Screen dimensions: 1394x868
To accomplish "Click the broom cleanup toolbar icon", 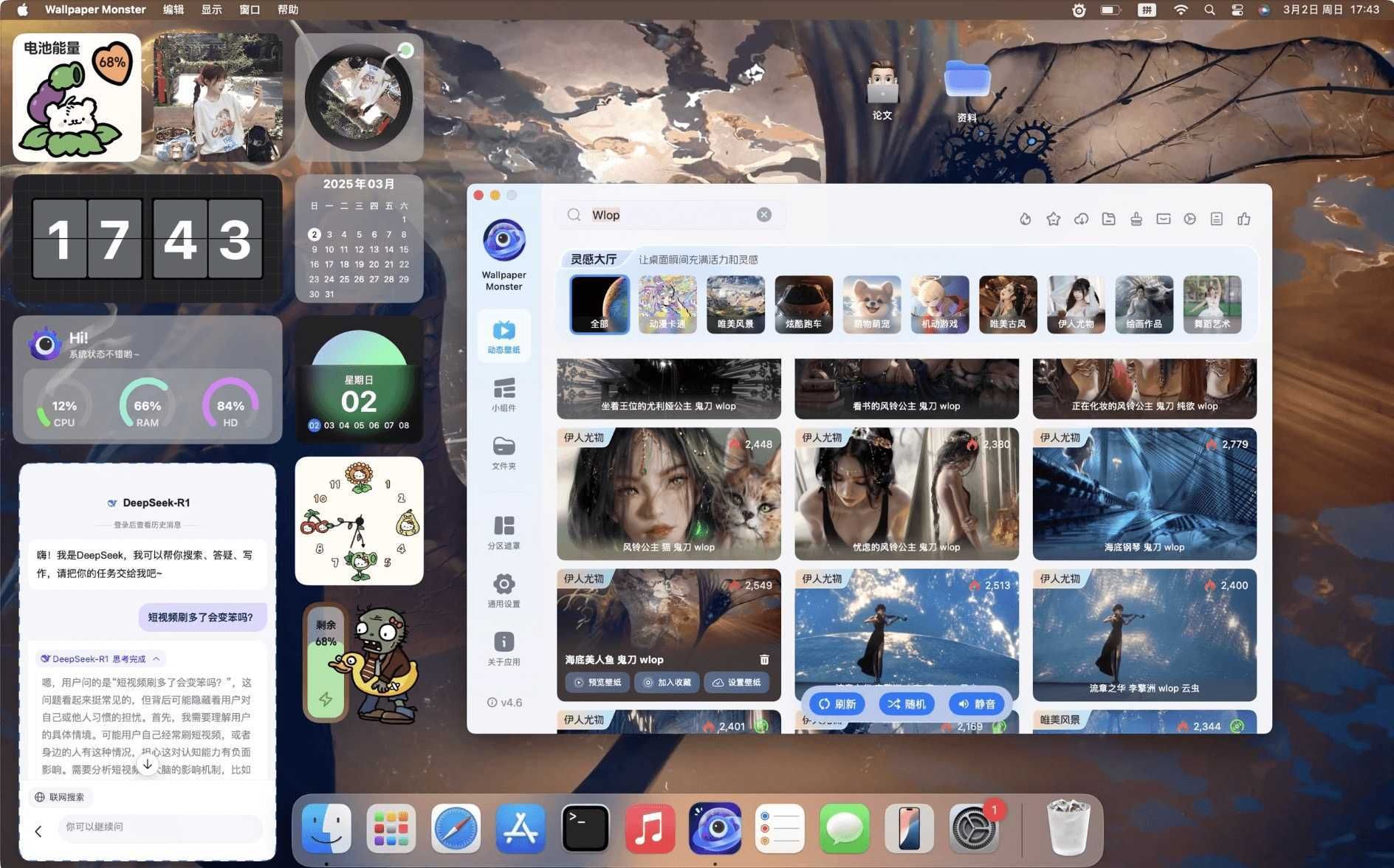I will 1136,219.
